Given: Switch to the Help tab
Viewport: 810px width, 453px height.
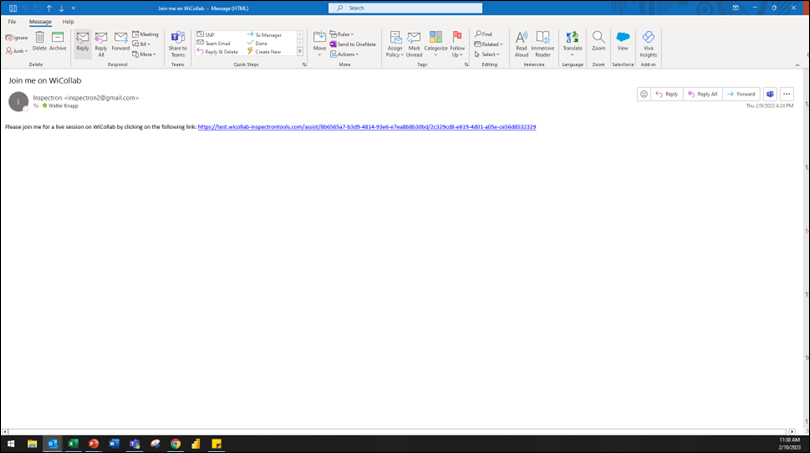Looking at the screenshot, I should (68, 21).
